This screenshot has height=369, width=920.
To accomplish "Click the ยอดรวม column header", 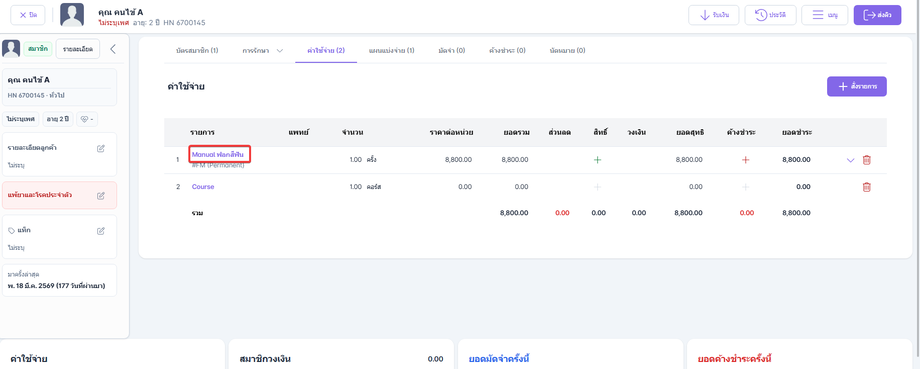I will pyautogui.click(x=516, y=133).
